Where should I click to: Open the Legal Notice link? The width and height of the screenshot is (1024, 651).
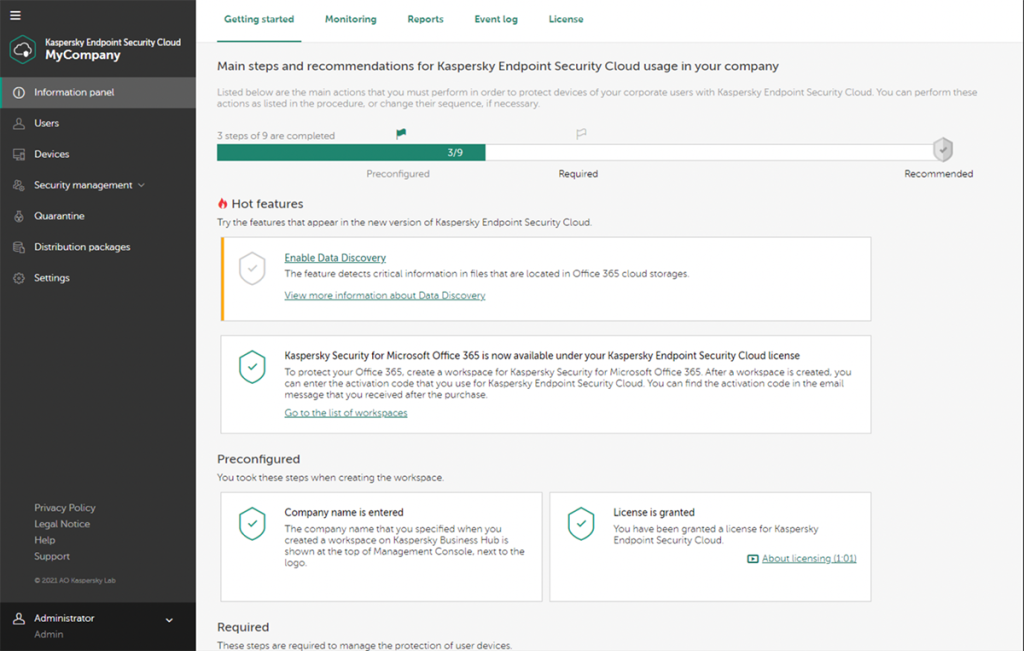point(62,524)
